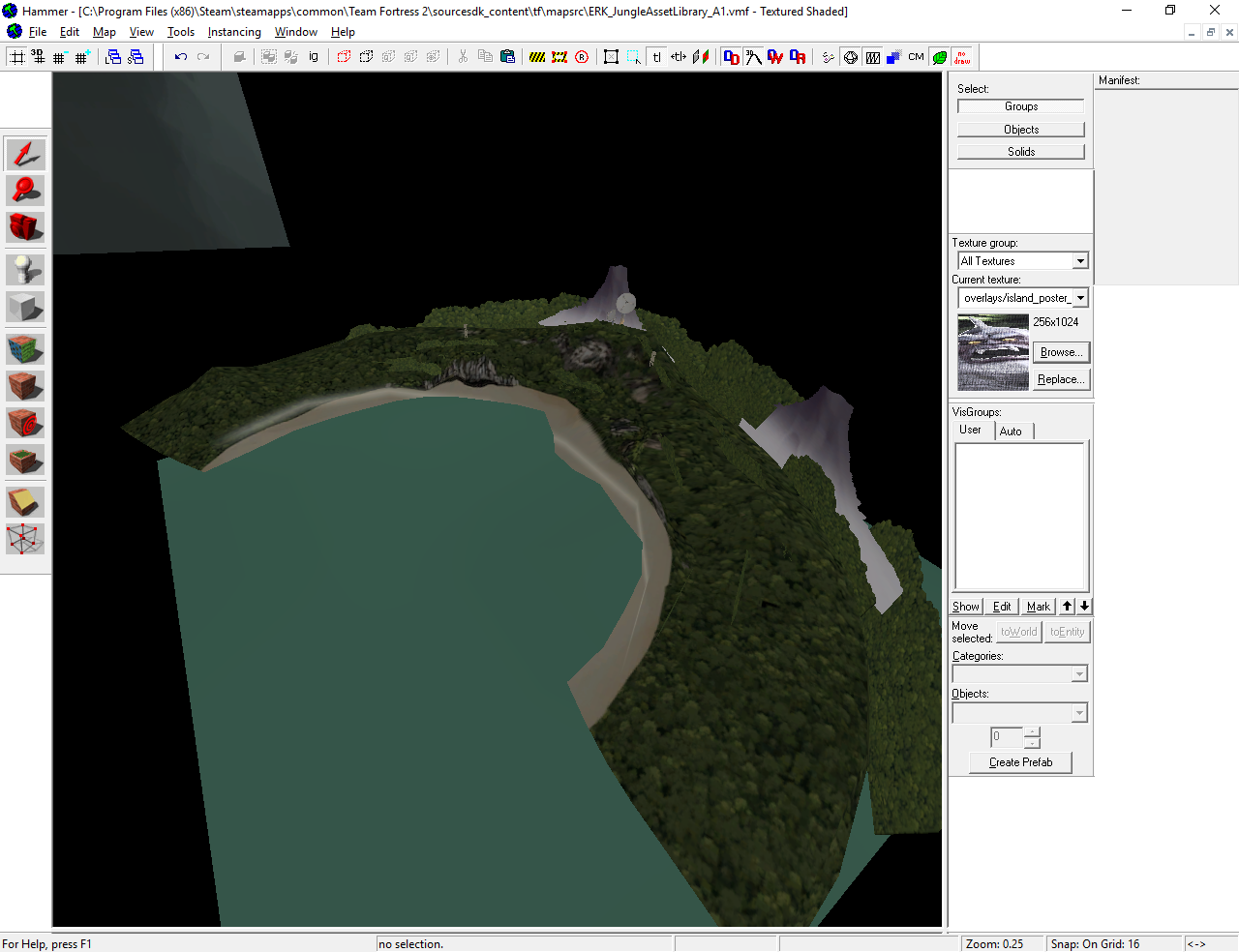The image size is (1239, 952).
Task: Toggle the cordon state striped icon
Action: (537, 57)
